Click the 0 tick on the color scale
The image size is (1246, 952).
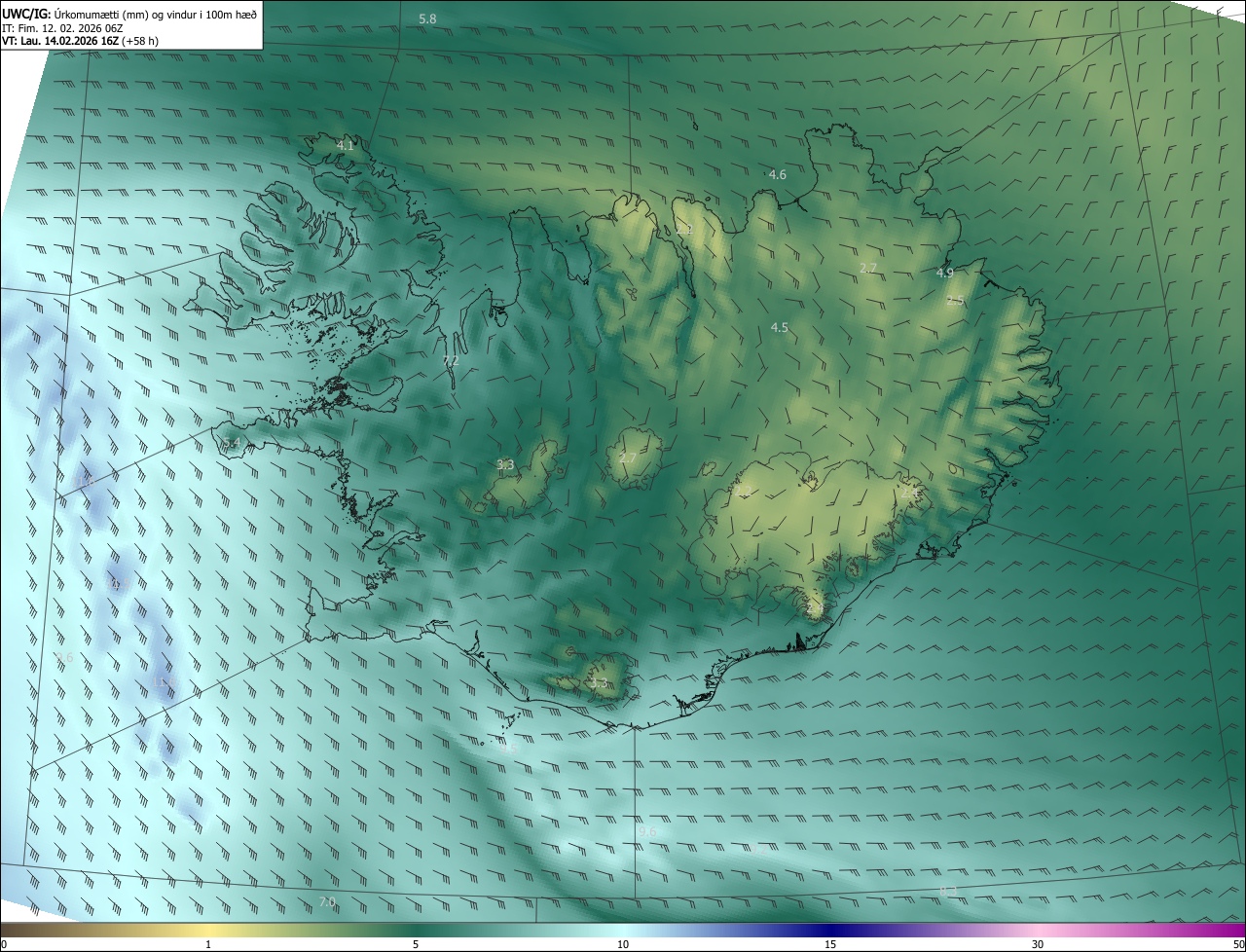(x=4, y=944)
